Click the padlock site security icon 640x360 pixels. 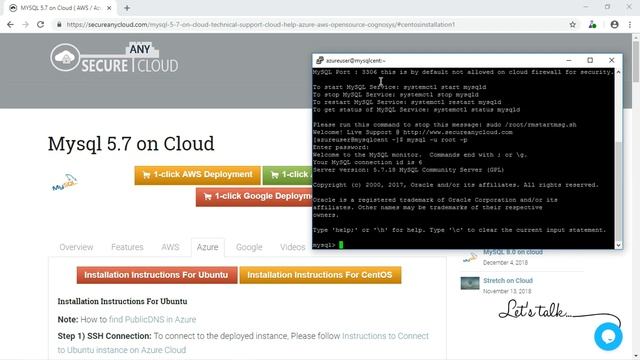[x=59, y=24]
